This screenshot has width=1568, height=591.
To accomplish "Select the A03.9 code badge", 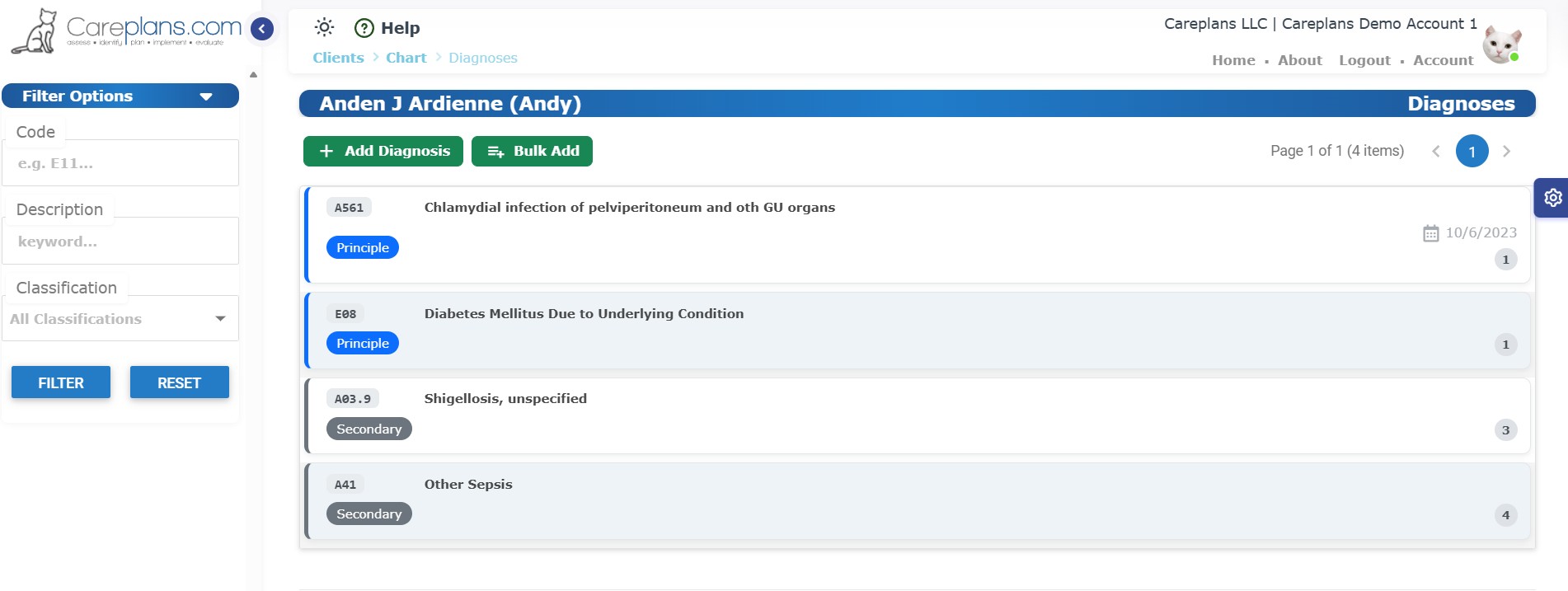I will 353,399.
